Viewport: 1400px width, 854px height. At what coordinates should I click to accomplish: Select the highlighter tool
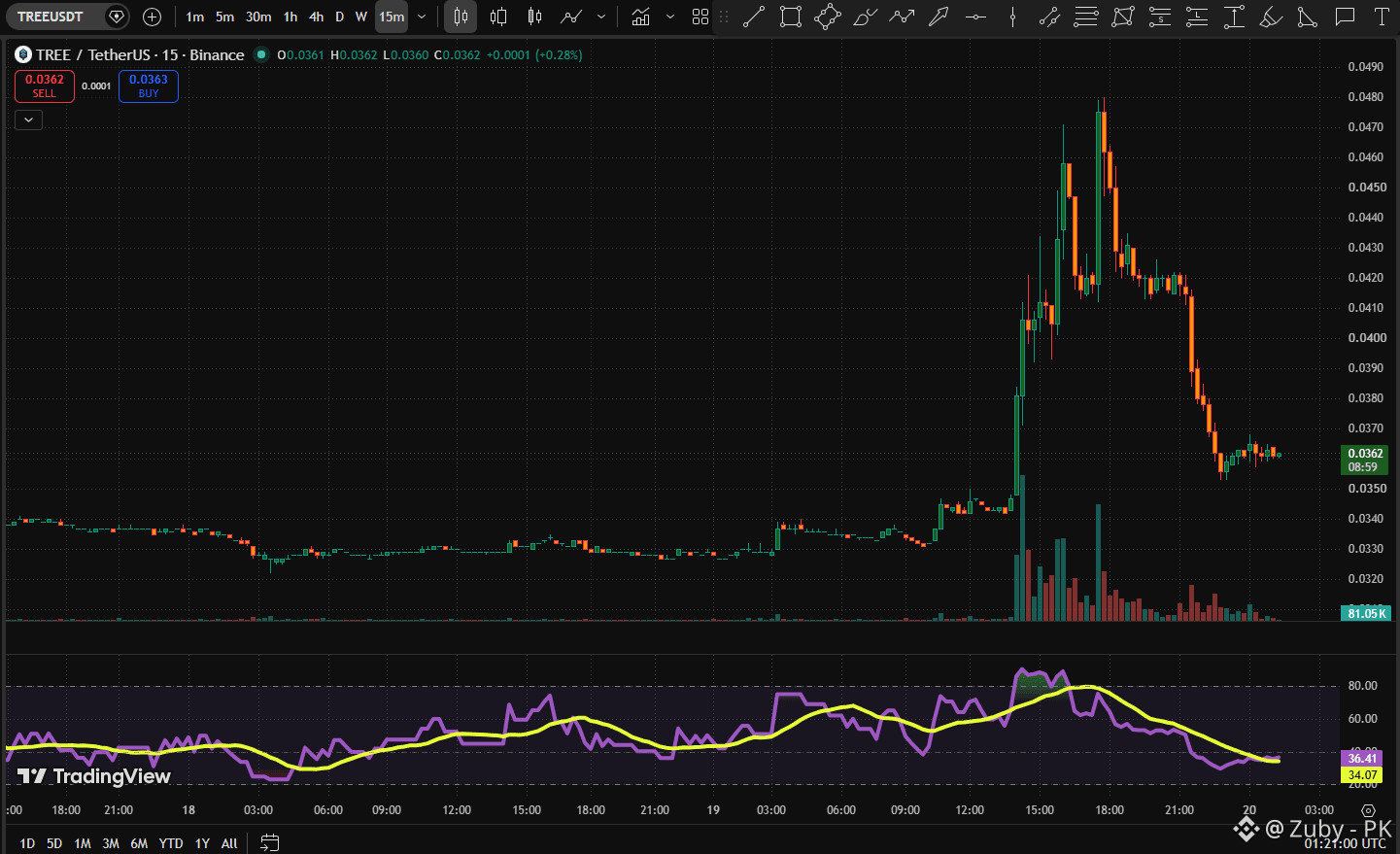[x=1271, y=17]
